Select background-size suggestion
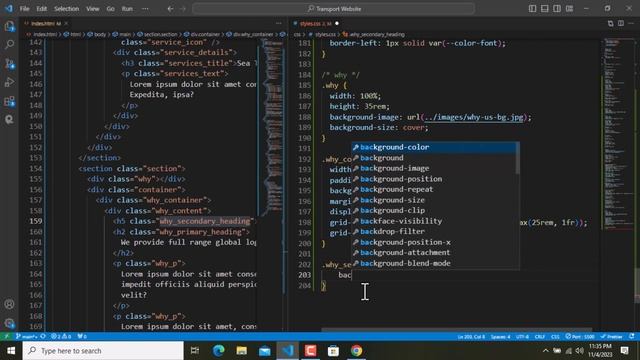This screenshot has height=360, width=640. click(433, 200)
